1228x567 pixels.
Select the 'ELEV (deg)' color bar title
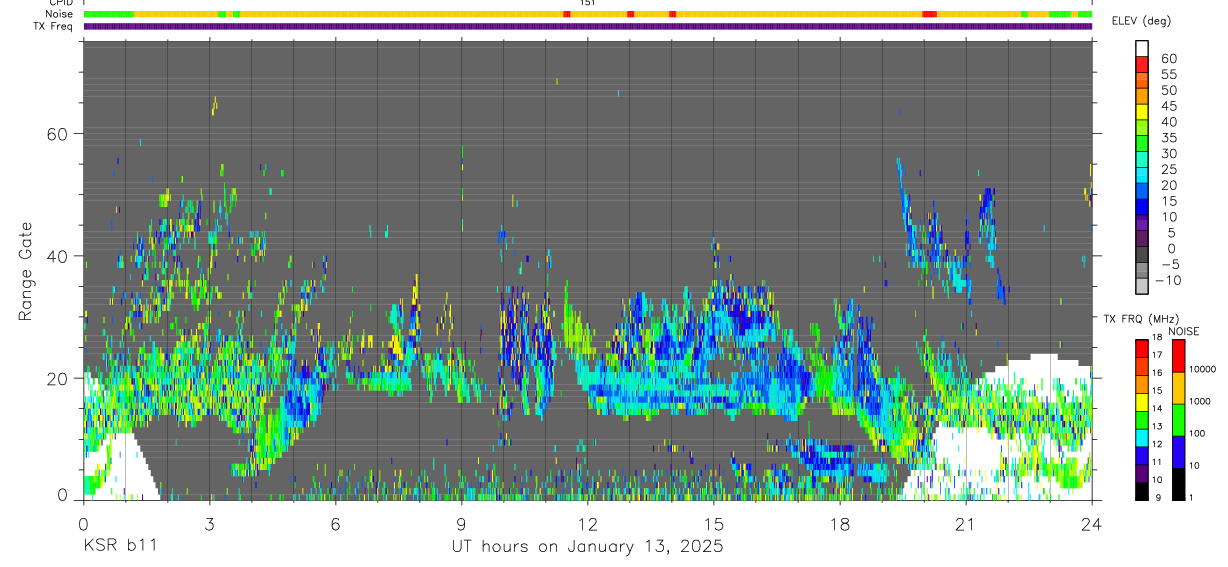[x=1141, y=21]
